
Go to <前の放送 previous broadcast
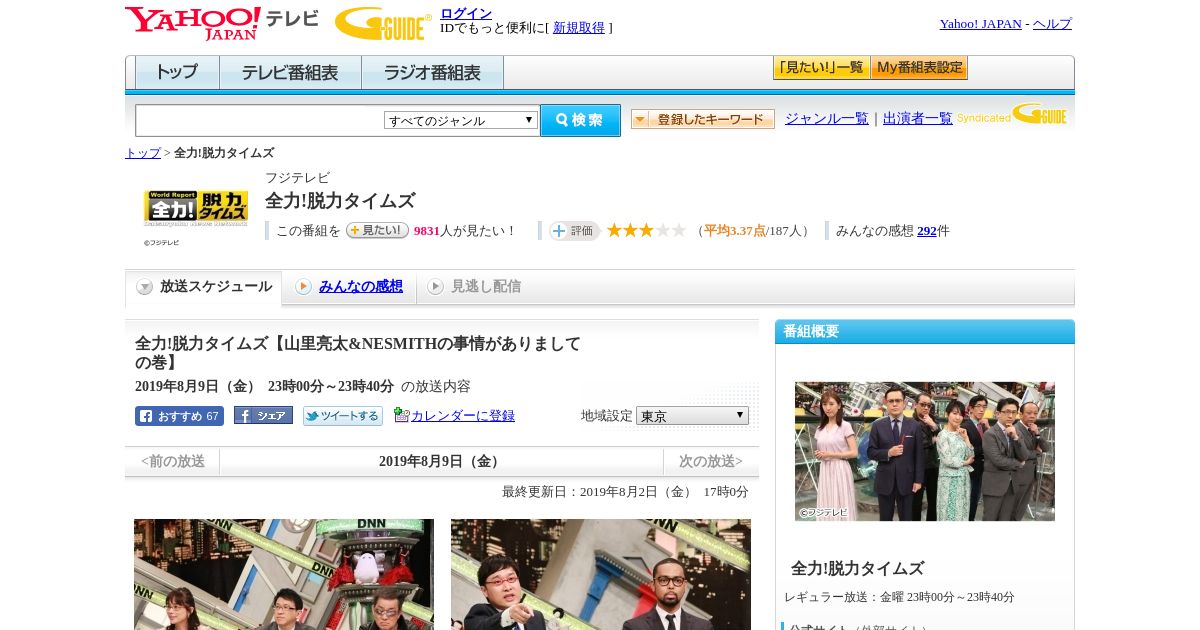point(173,462)
